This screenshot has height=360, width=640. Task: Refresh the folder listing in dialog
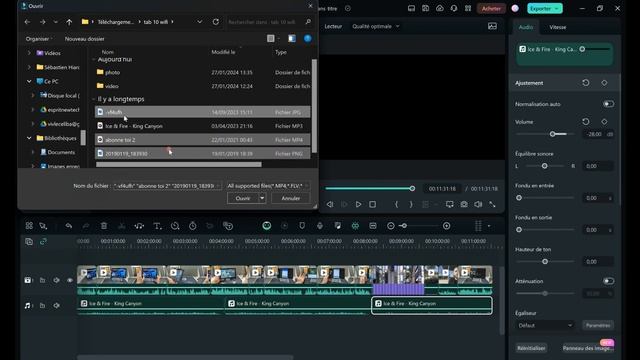point(216,22)
